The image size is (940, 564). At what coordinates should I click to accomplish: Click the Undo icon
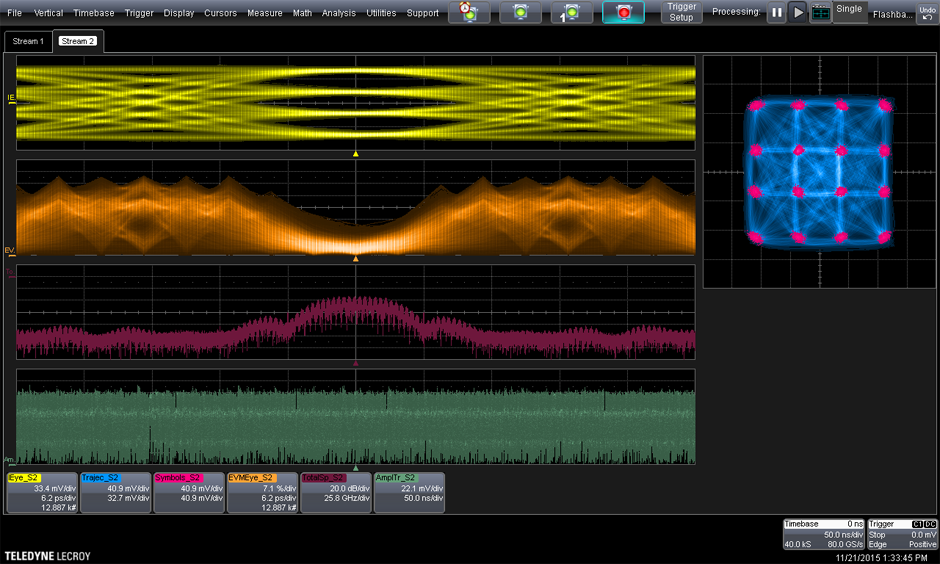pos(927,12)
